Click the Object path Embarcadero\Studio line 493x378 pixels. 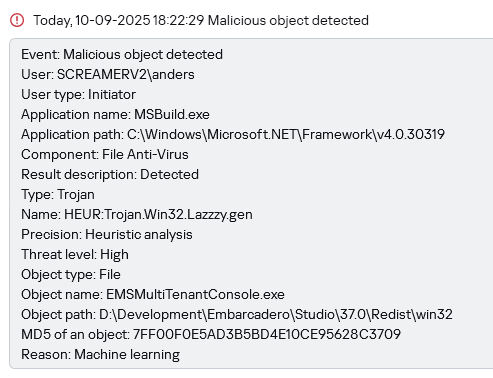click(x=237, y=314)
